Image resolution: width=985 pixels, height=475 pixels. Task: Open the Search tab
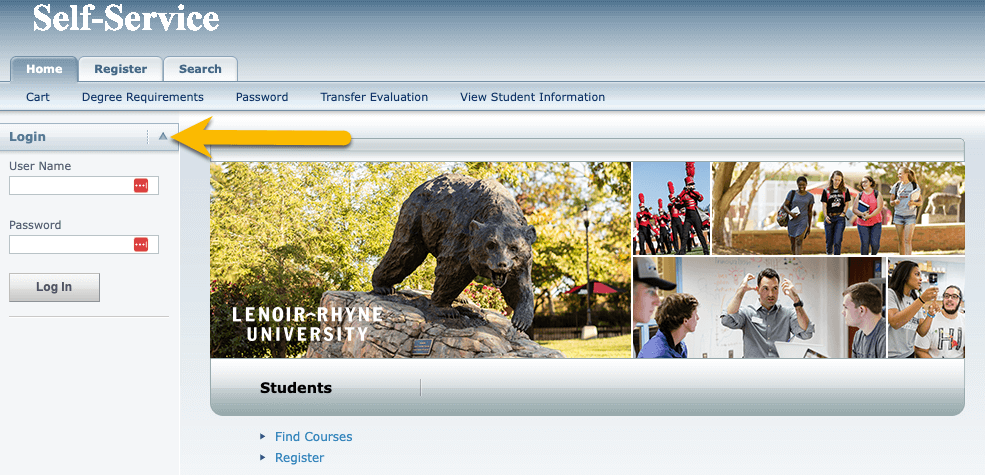(x=200, y=69)
